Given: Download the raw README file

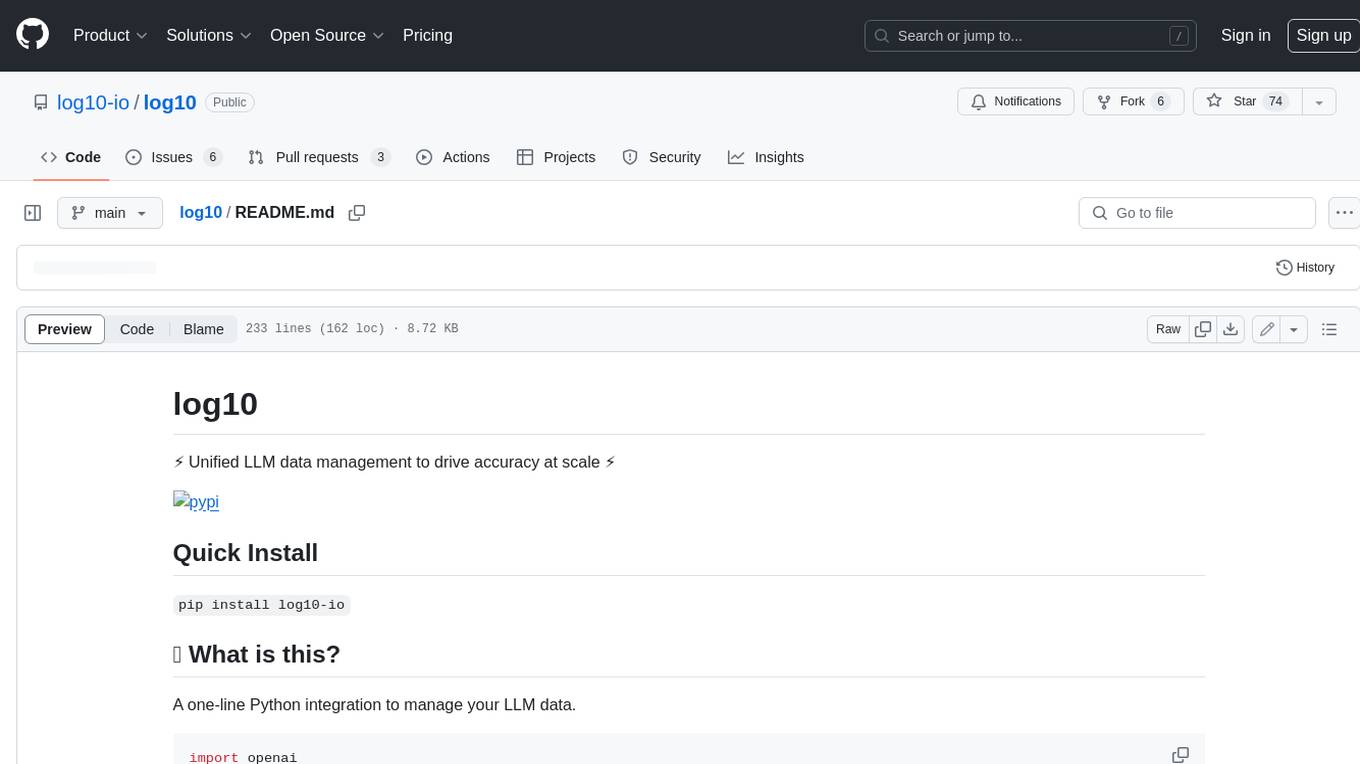Looking at the screenshot, I should click(x=1231, y=329).
